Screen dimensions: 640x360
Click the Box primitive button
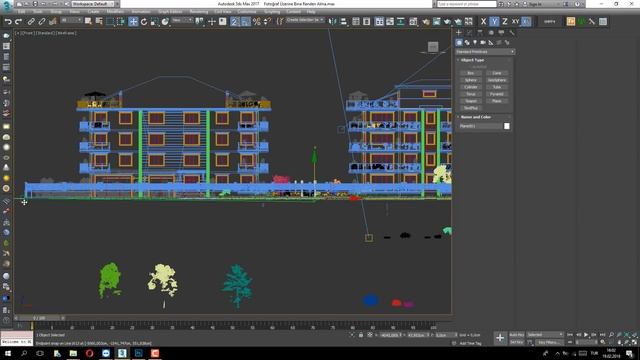[x=471, y=73]
